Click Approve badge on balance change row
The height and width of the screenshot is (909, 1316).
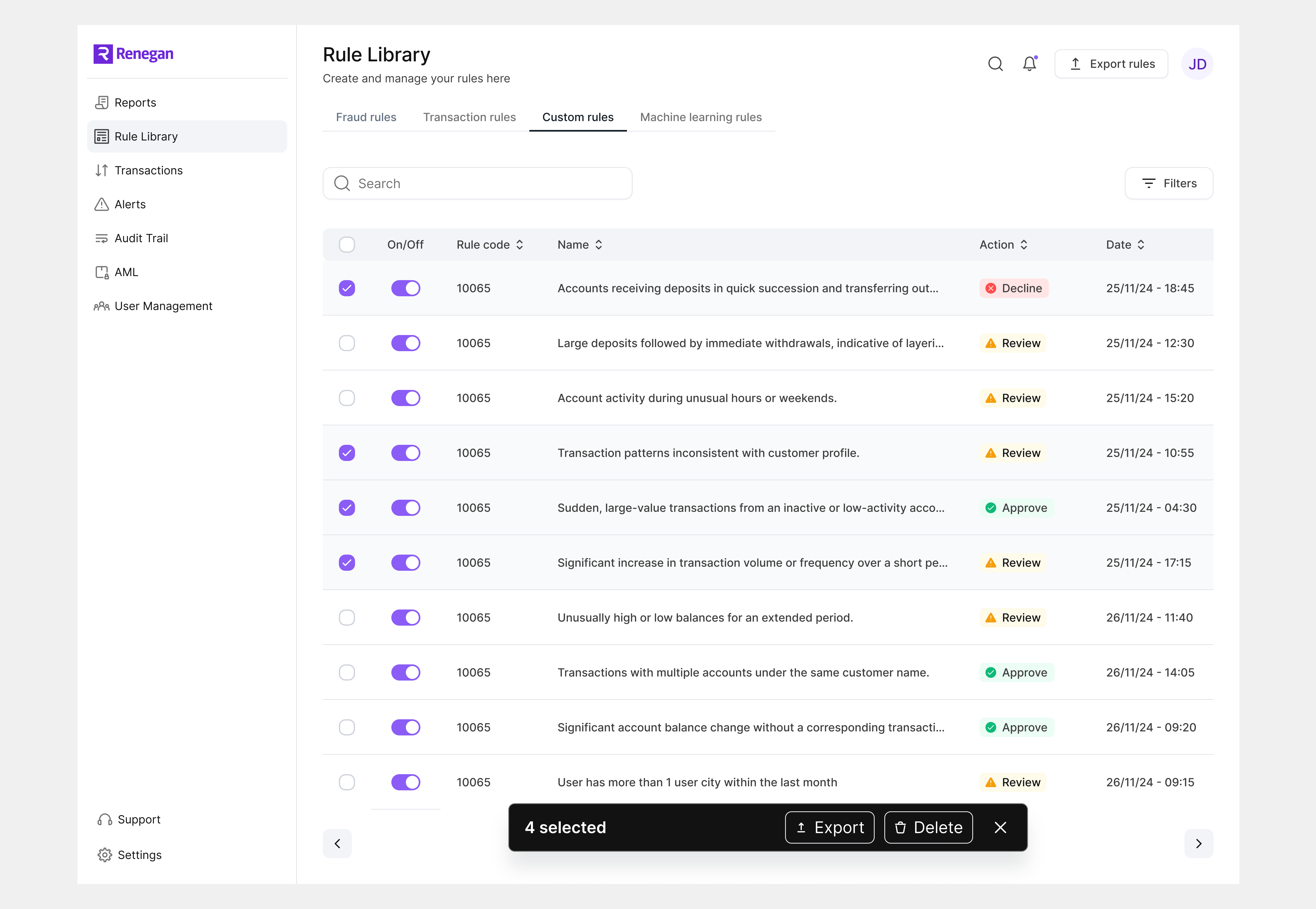point(1017,728)
